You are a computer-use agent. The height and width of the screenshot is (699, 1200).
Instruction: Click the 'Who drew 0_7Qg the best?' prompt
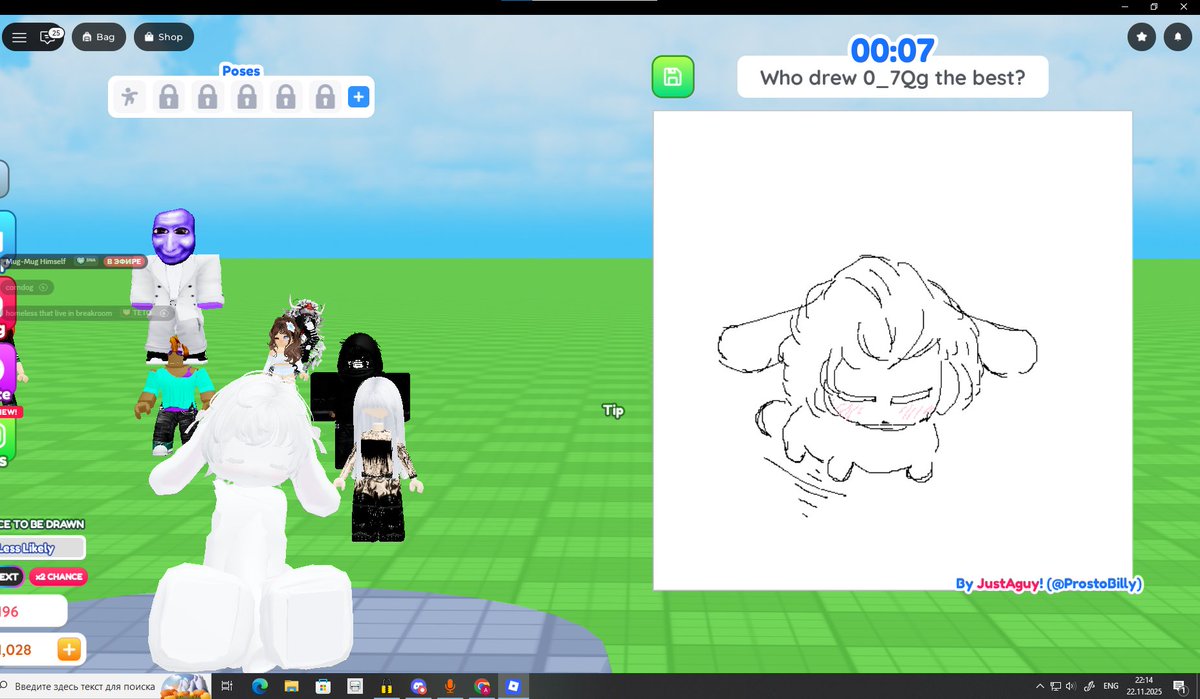[x=892, y=77]
